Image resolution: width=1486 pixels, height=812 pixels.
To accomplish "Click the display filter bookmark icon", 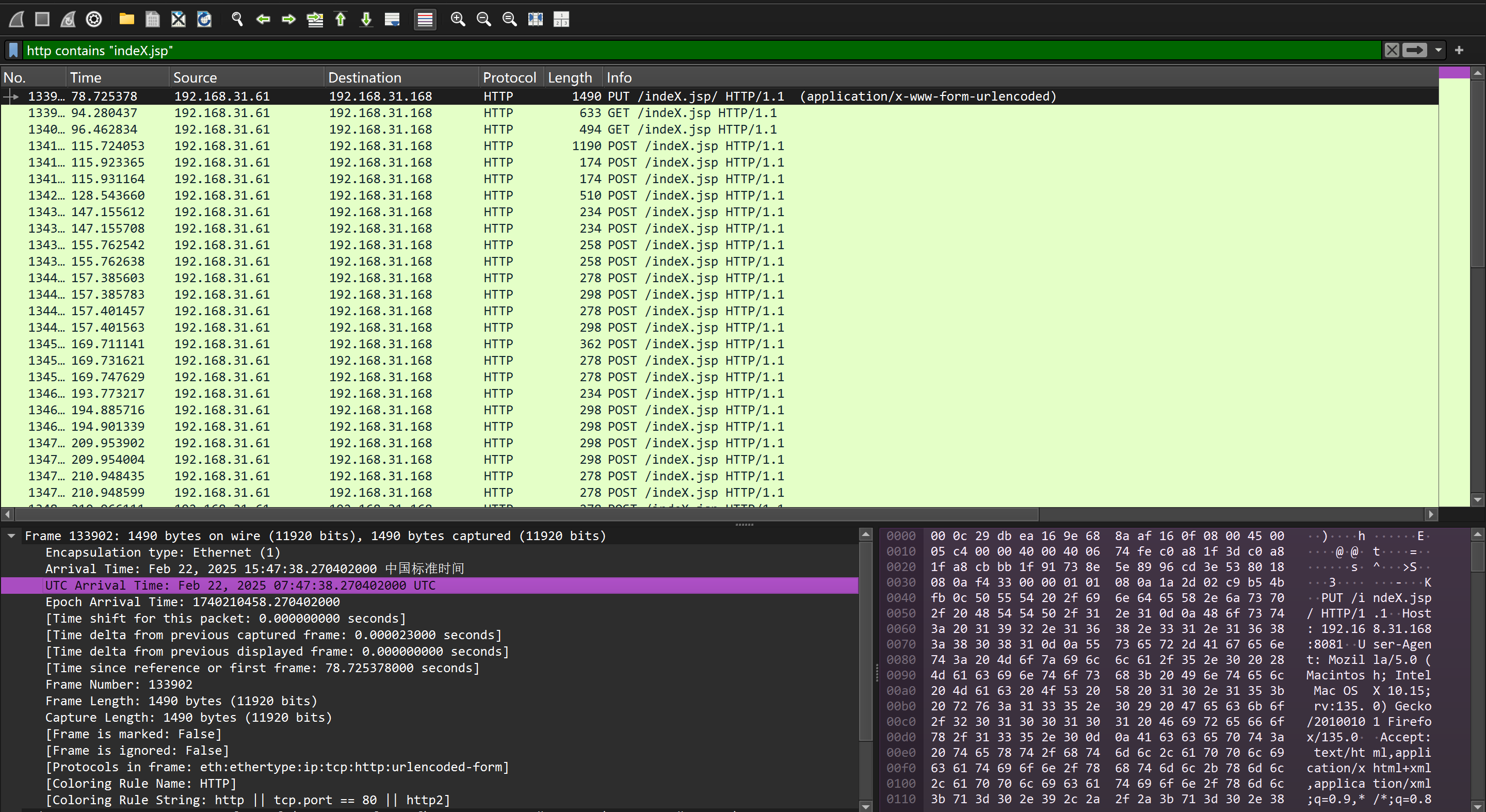I will tap(14, 50).
